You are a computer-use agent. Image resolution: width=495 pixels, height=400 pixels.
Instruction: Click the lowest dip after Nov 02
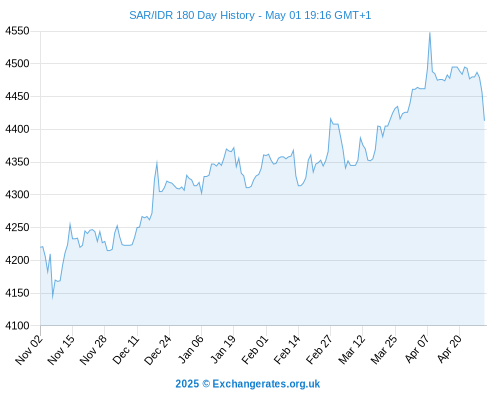[x=53, y=298]
